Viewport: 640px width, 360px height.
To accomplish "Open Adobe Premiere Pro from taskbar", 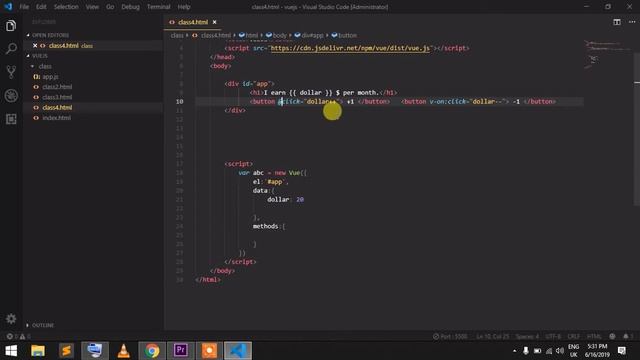I will point(180,351).
